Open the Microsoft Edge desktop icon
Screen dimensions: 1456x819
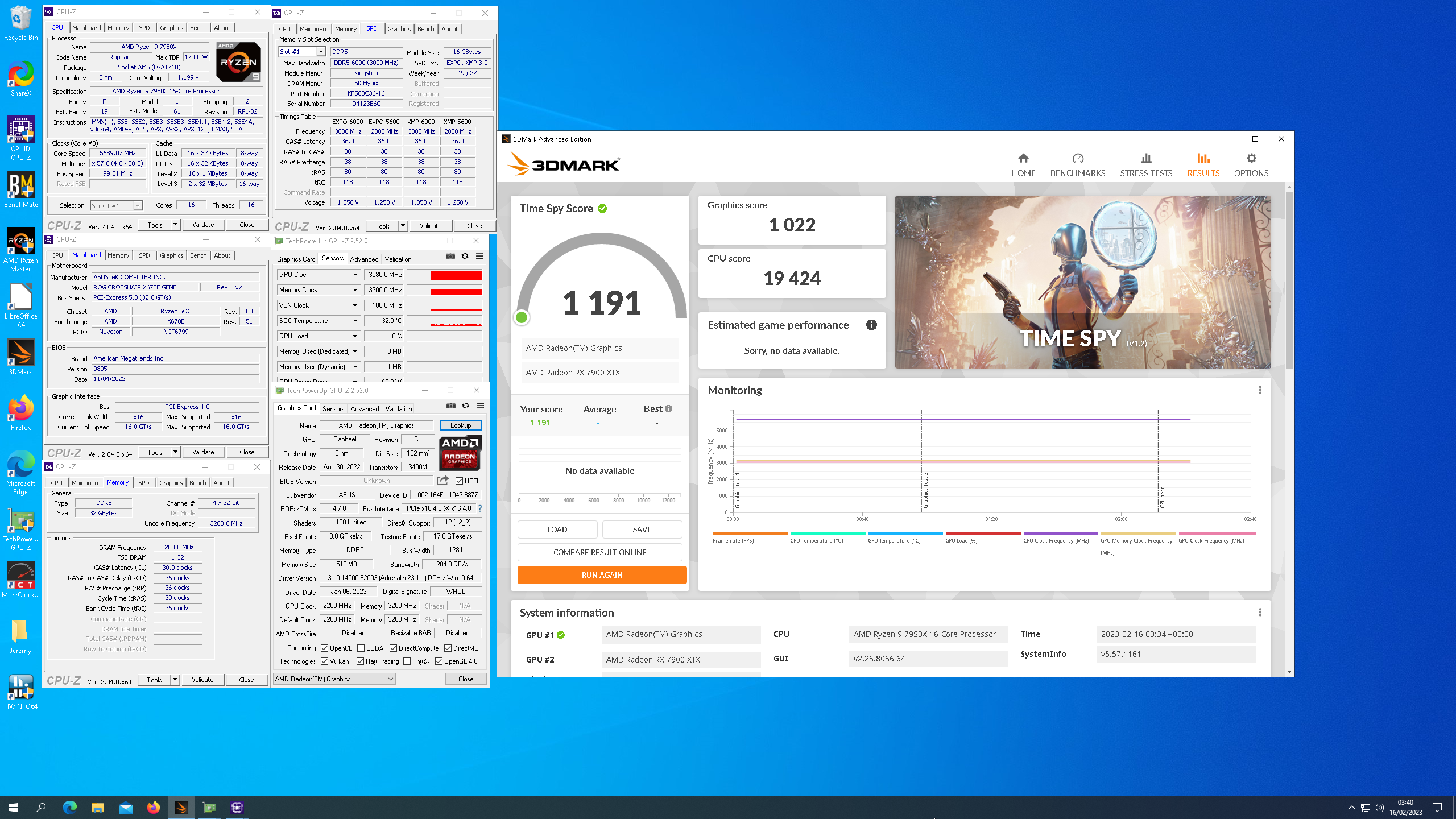click(x=20, y=473)
